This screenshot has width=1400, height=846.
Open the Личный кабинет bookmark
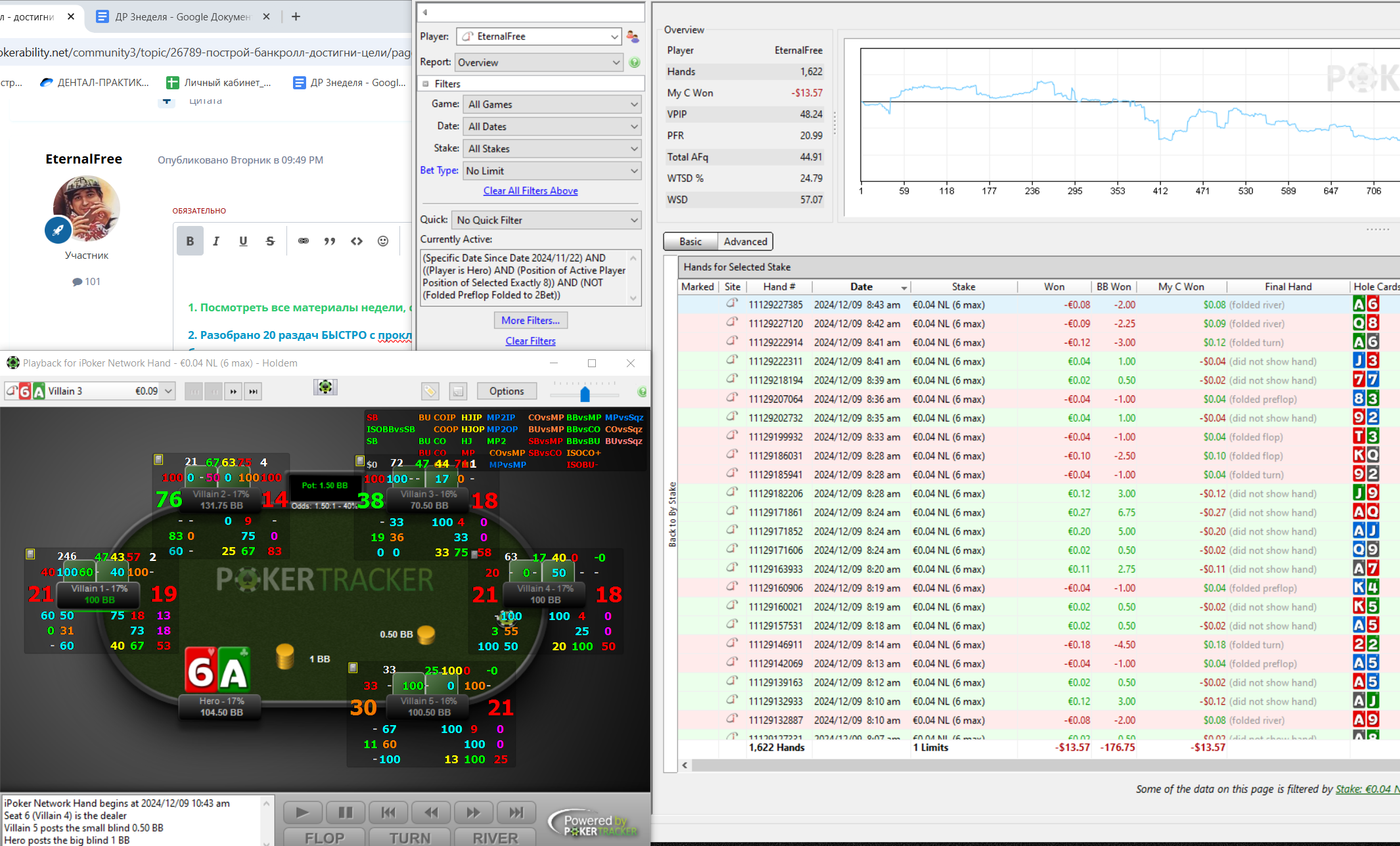click(219, 82)
